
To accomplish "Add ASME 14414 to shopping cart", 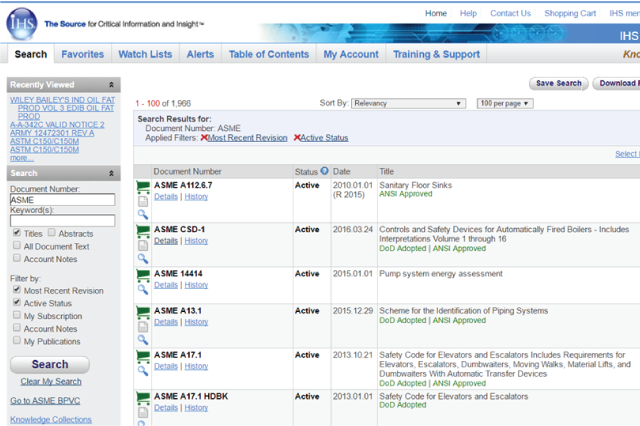I will coord(143,275).
